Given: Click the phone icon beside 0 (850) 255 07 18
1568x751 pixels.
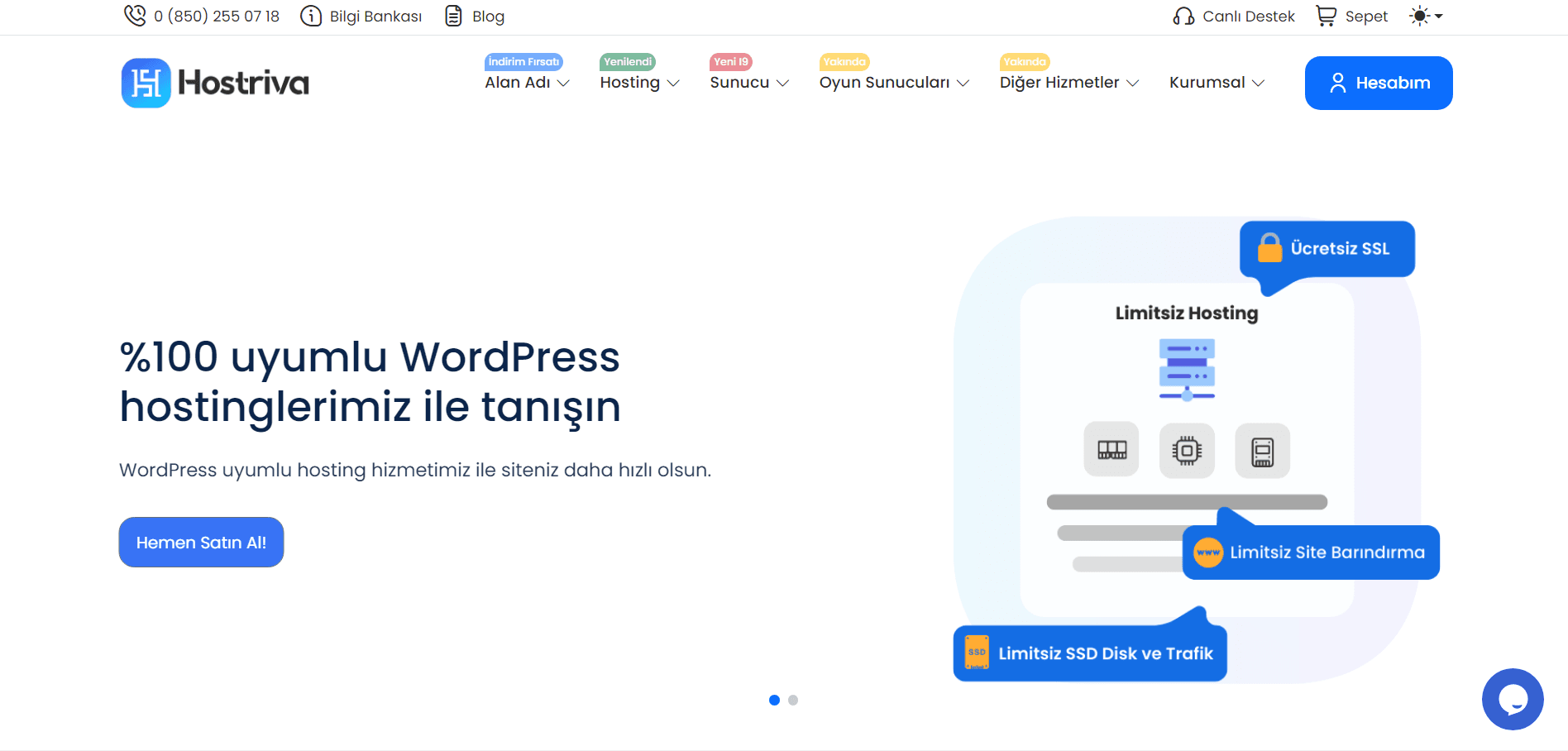Looking at the screenshot, I should (135, 16).
